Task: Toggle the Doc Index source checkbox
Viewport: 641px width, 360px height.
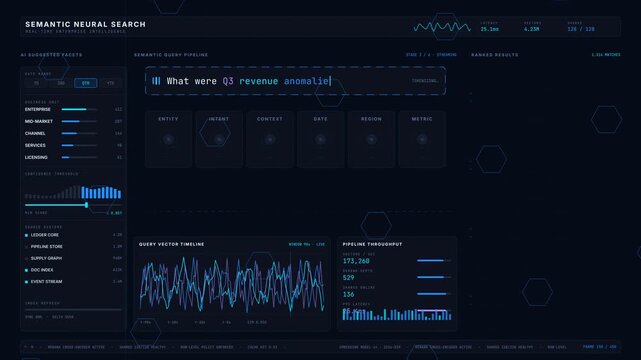Action: (x=27, y=270)
